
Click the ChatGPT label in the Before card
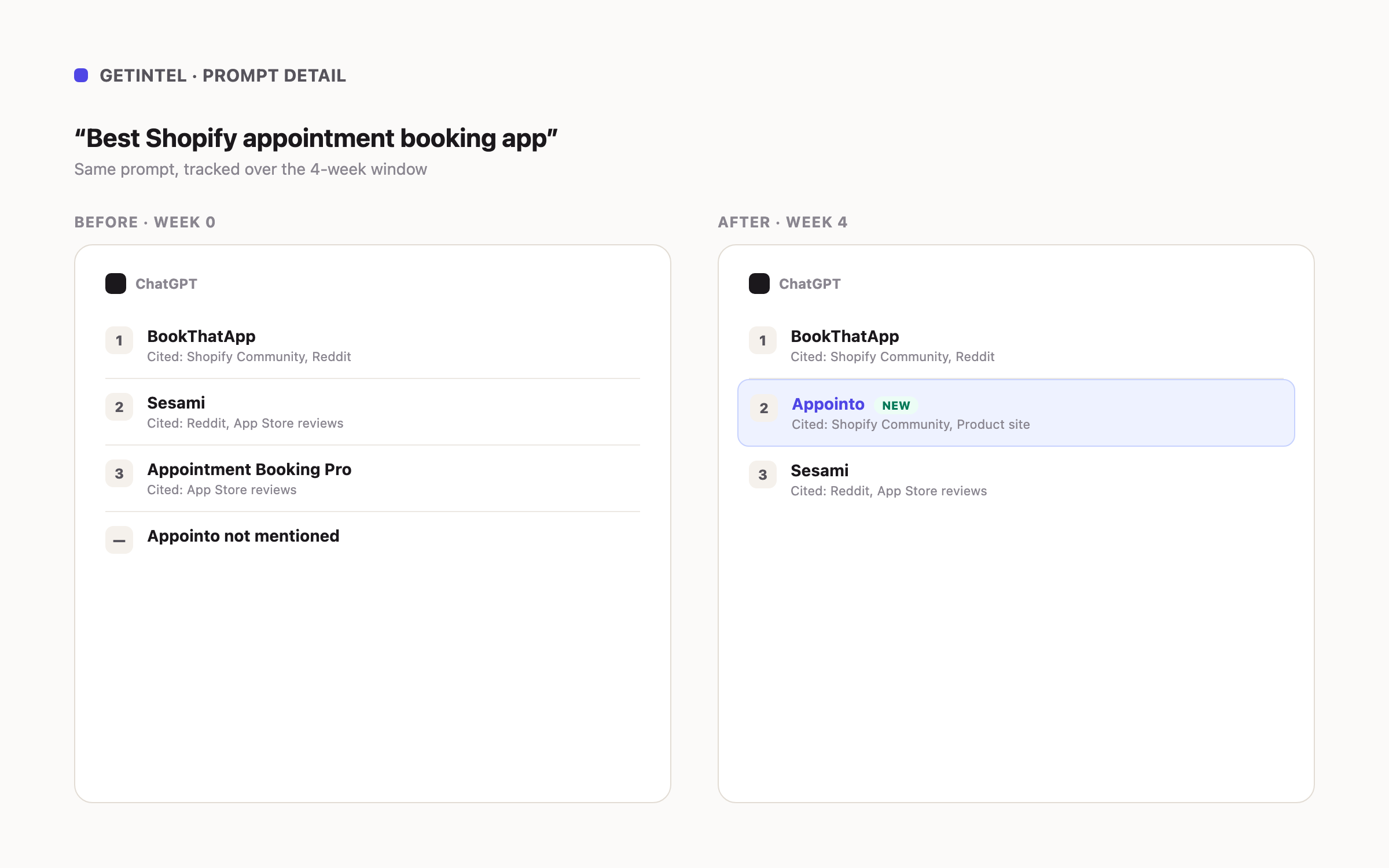pos(166,284)
